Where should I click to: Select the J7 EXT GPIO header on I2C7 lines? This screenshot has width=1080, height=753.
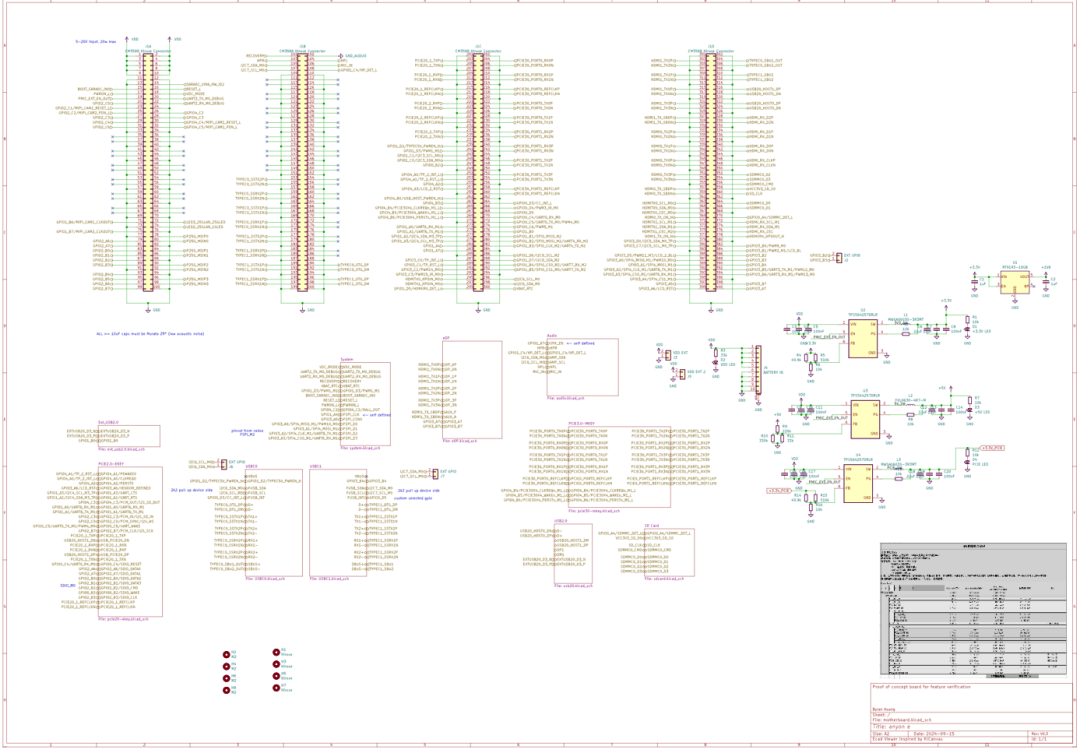(435, 474)
